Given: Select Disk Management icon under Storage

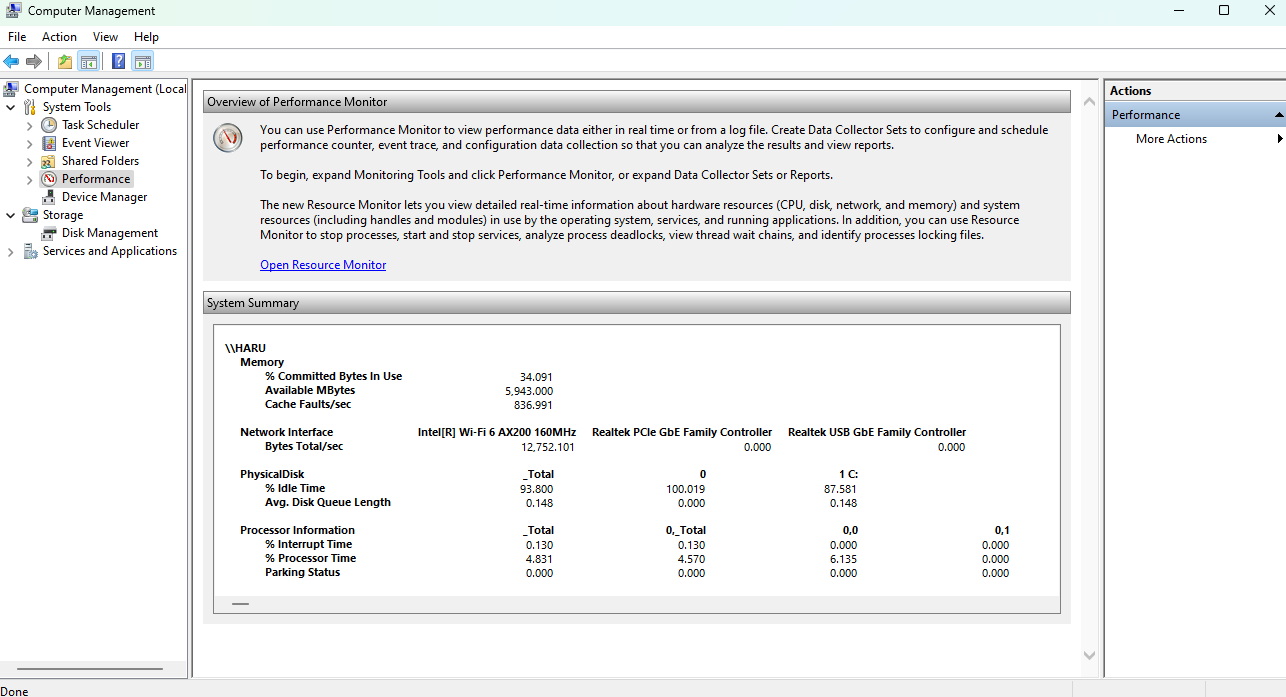Looking at the screenshot, I should [49, 233].
